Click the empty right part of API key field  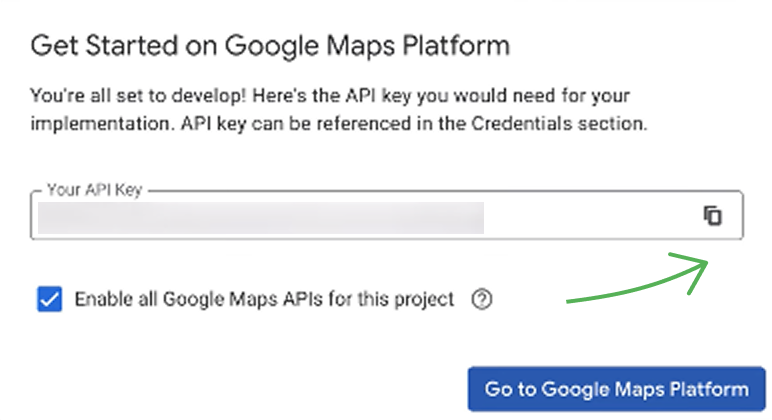(x=590, y=216)
